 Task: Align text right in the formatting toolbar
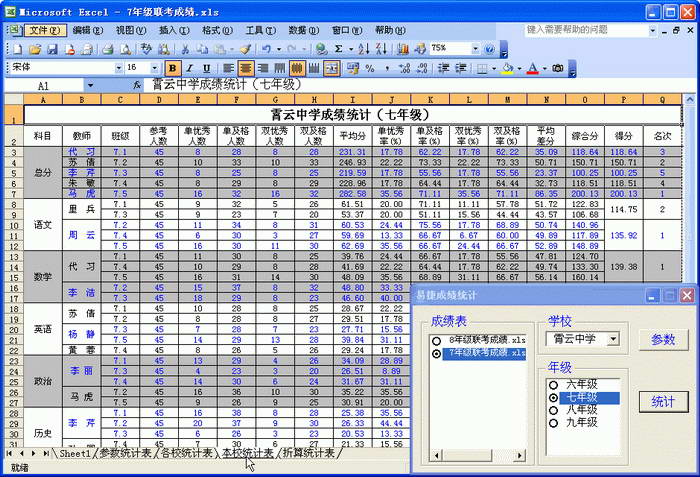click(x=263, y=68)
